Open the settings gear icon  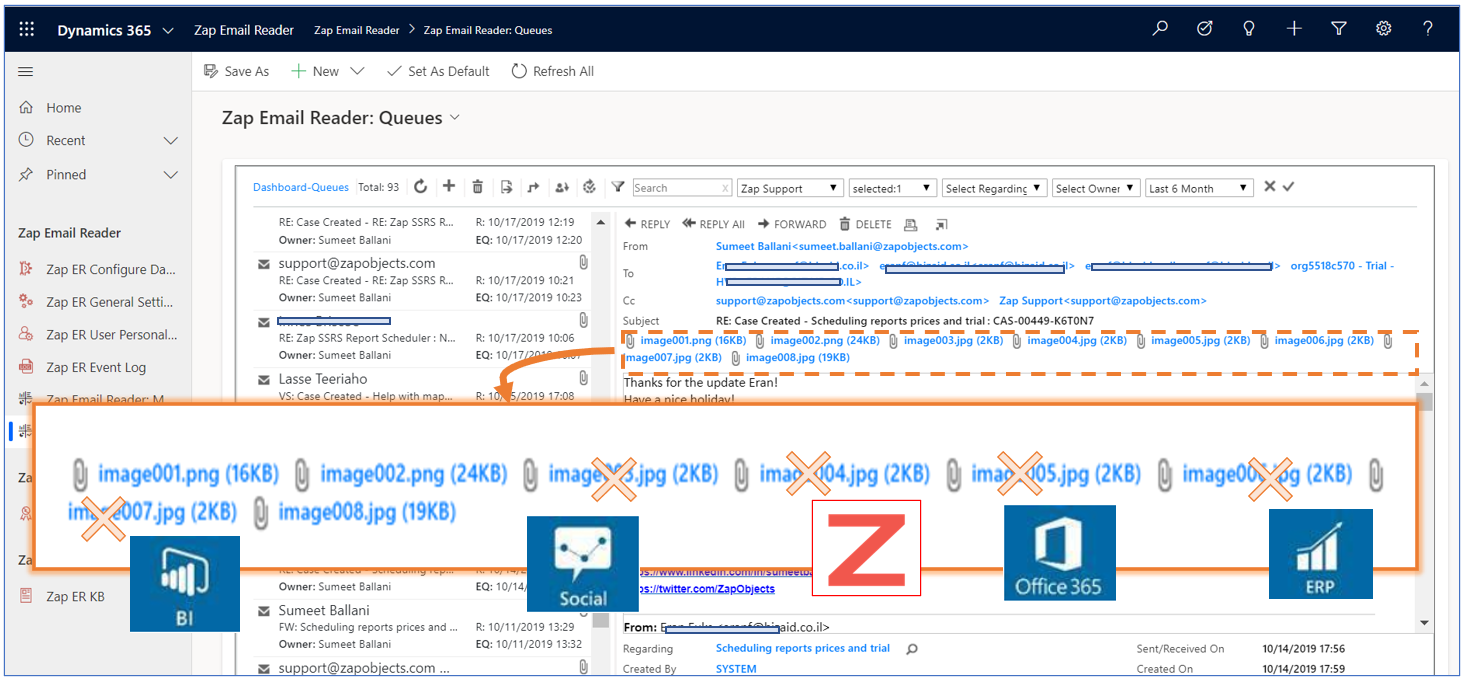(1384, 29)
